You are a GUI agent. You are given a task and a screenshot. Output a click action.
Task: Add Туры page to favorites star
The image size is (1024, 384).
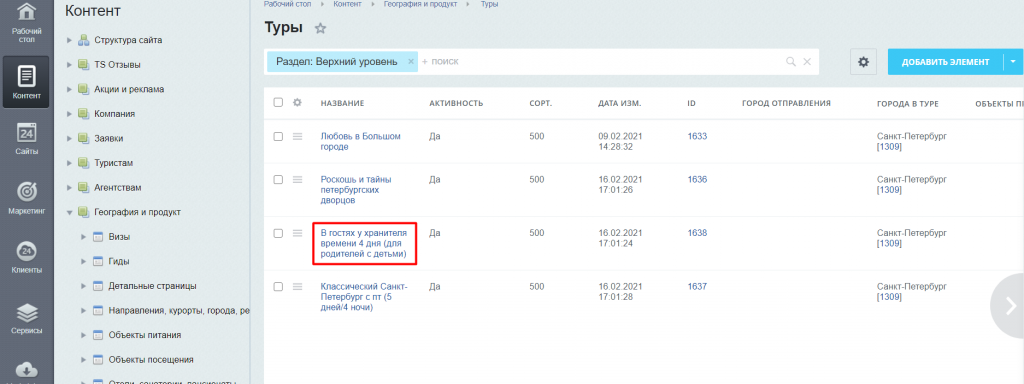point(320,28)
